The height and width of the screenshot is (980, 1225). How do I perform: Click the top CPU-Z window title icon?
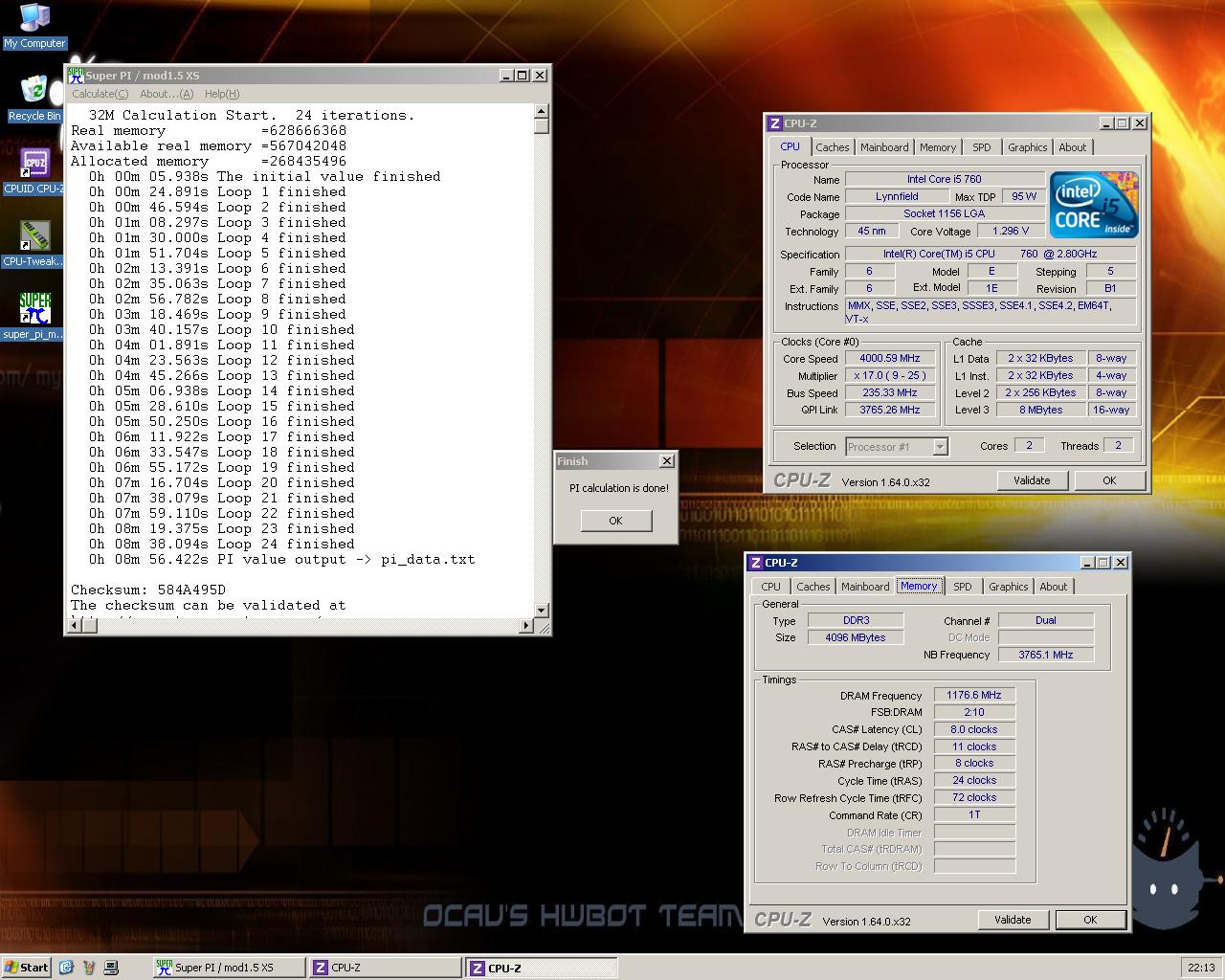point(774,122)
